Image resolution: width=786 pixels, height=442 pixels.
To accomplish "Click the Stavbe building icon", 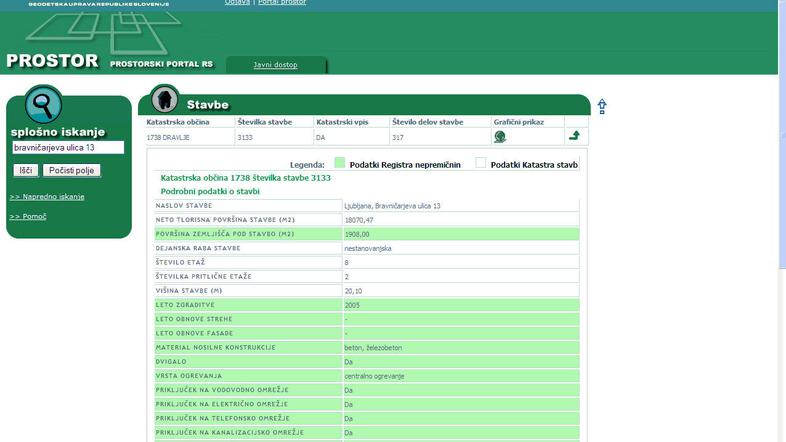I will pos(164,100).
